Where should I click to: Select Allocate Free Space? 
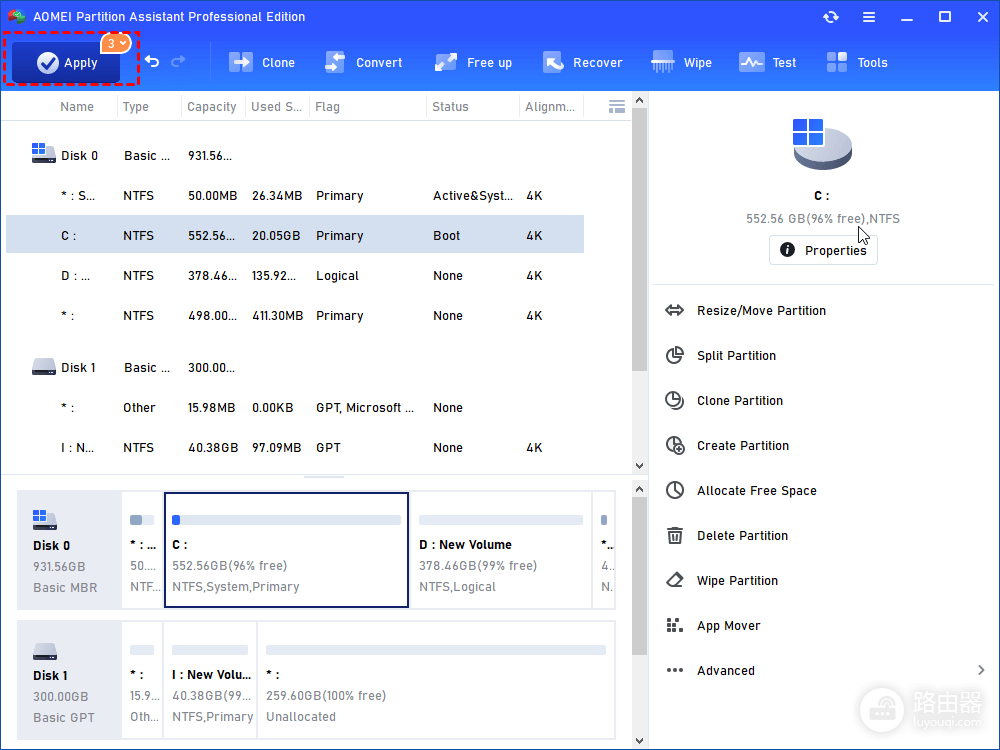[756, 490]
